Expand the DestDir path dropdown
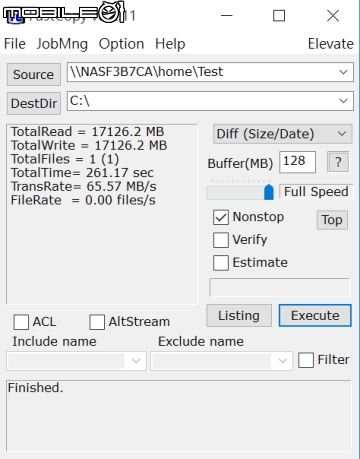The image size is (360, 459). point(343,101)
